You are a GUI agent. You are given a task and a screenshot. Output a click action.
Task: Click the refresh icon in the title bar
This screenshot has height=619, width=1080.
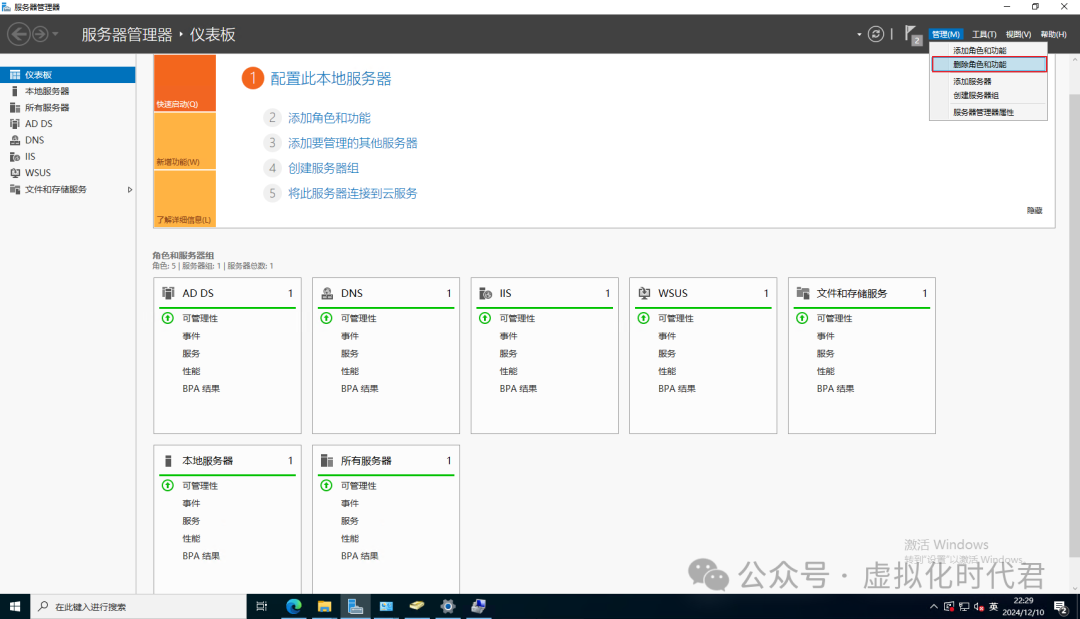click(x=876, y=33)
